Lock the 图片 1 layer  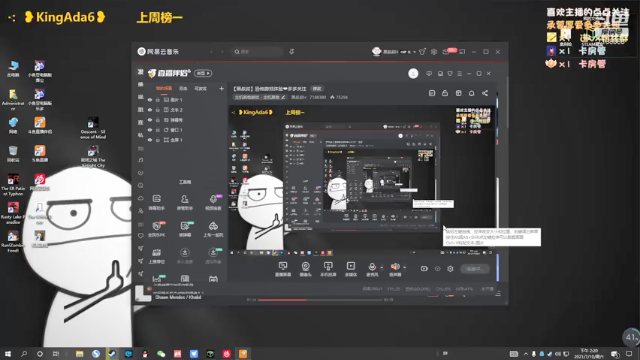coord(158,100)
